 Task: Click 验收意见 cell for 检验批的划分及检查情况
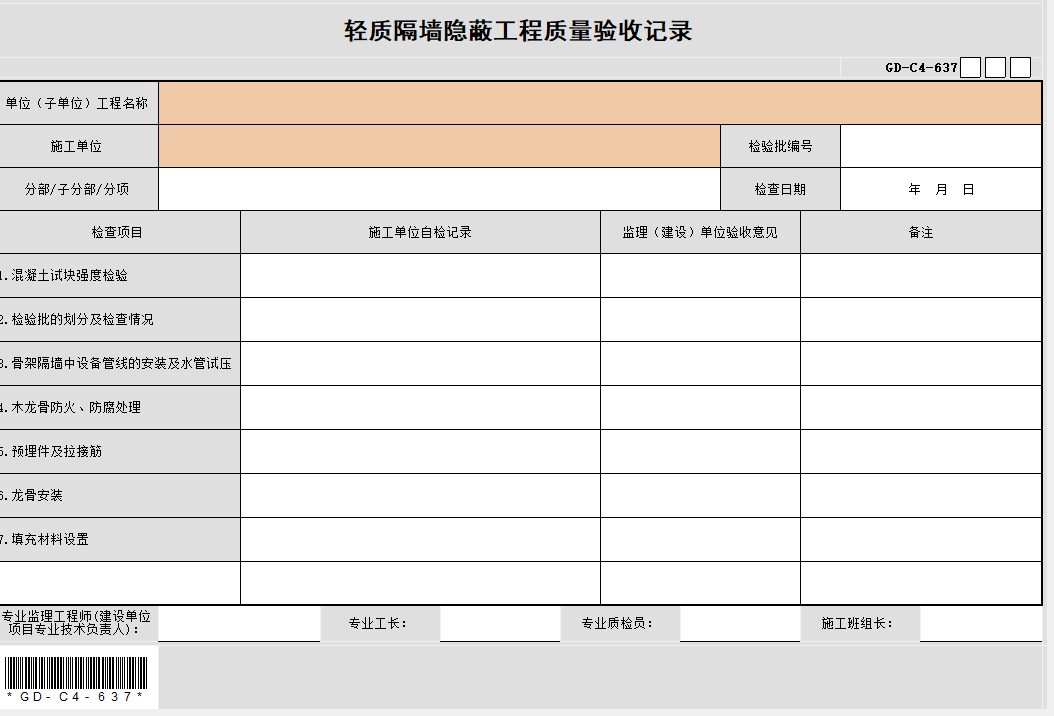[700, 319]
